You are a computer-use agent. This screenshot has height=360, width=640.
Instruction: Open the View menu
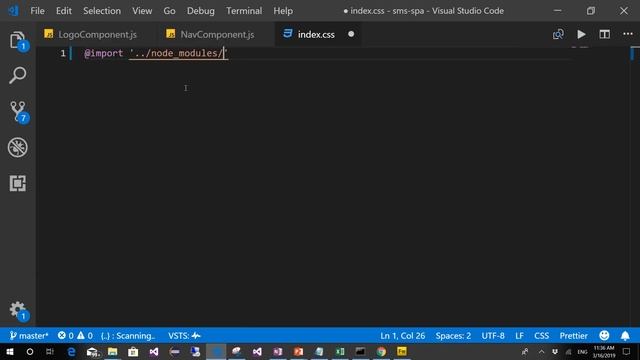pyautogui.click(x=142, y=11)
